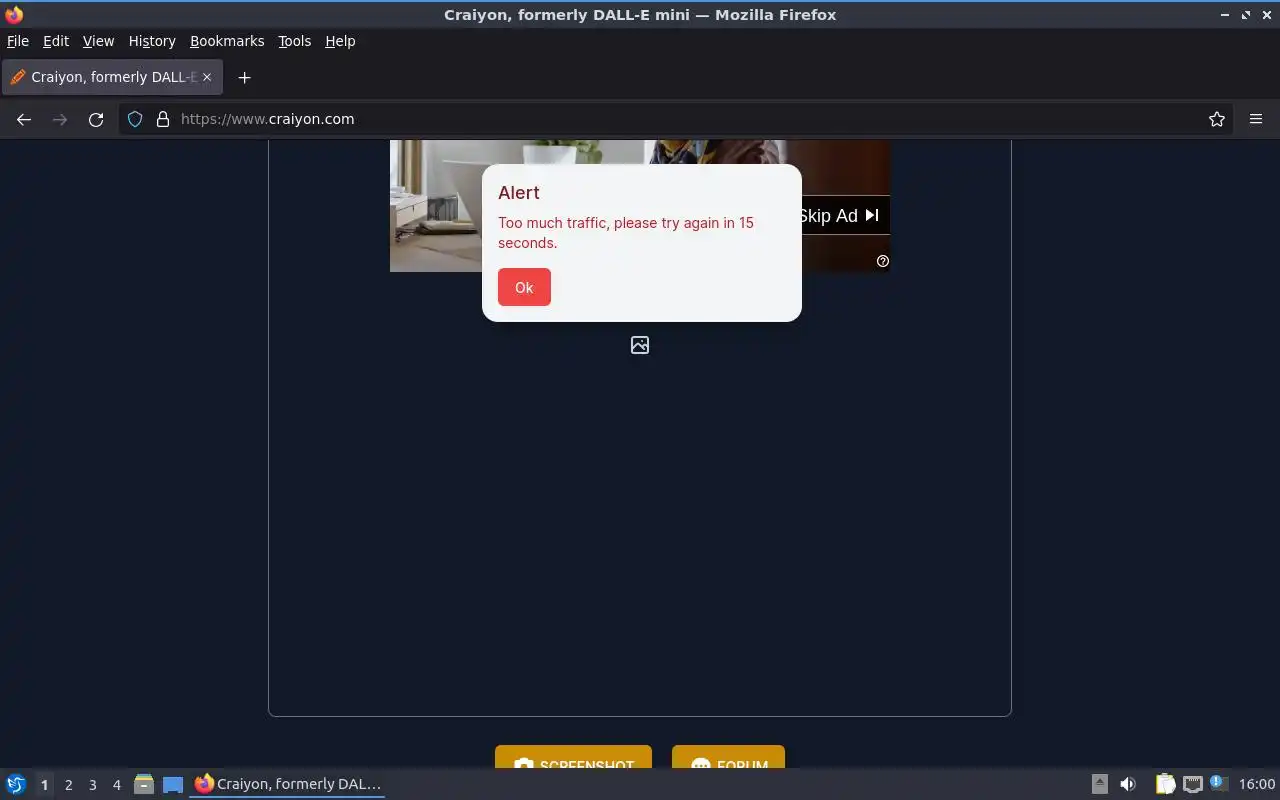This screenshot has height=800, width=1280.
Task: Open the Edit menu
Action: (x=56, y=41)
